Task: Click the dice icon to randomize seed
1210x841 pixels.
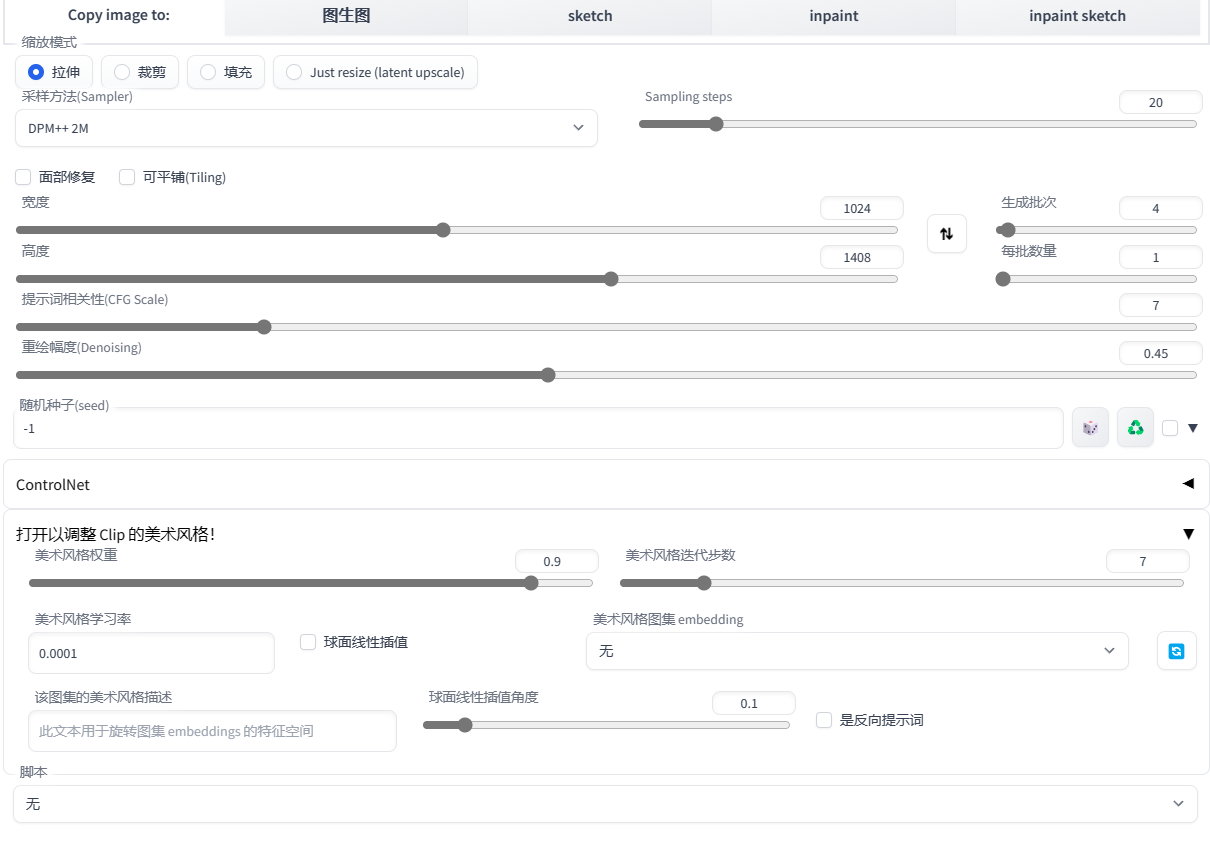Action: (x=1090, y=428)
